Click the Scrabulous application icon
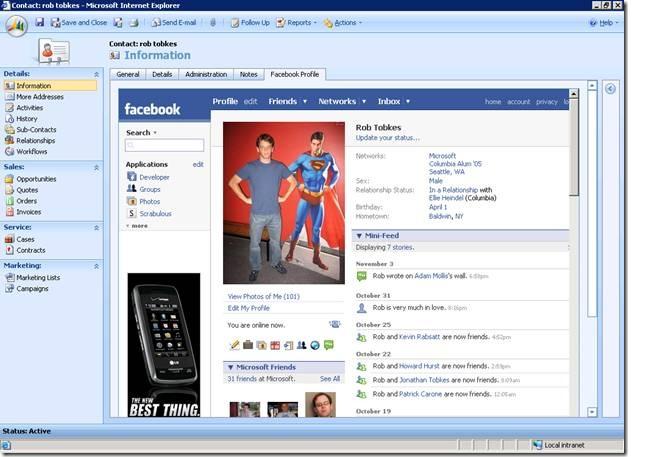This screenshot has width=645, height=457. (131, 213)
